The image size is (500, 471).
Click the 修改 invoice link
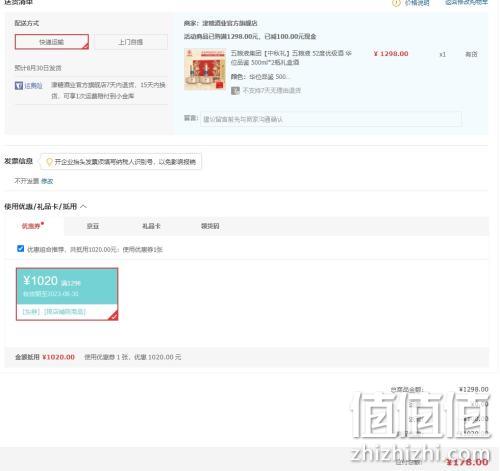(x=47, y=181)
